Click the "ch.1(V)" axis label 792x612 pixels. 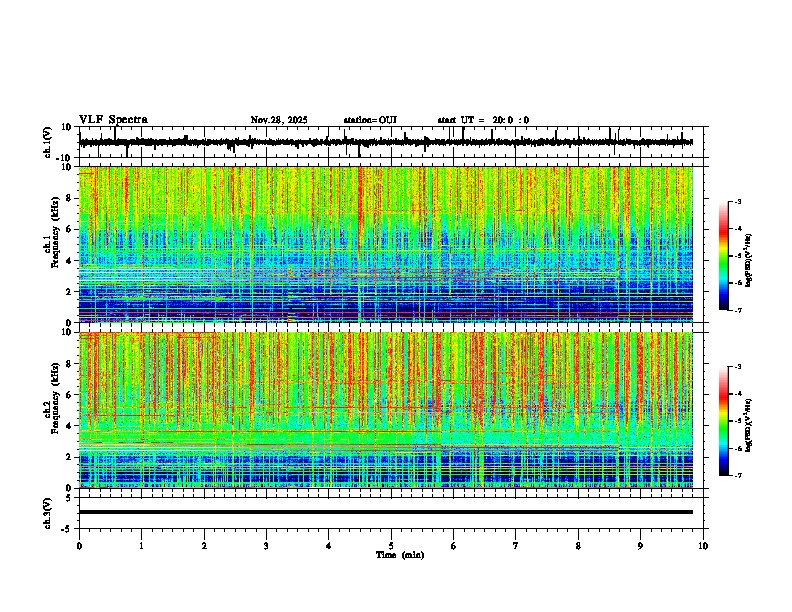(x=48, y=142)
